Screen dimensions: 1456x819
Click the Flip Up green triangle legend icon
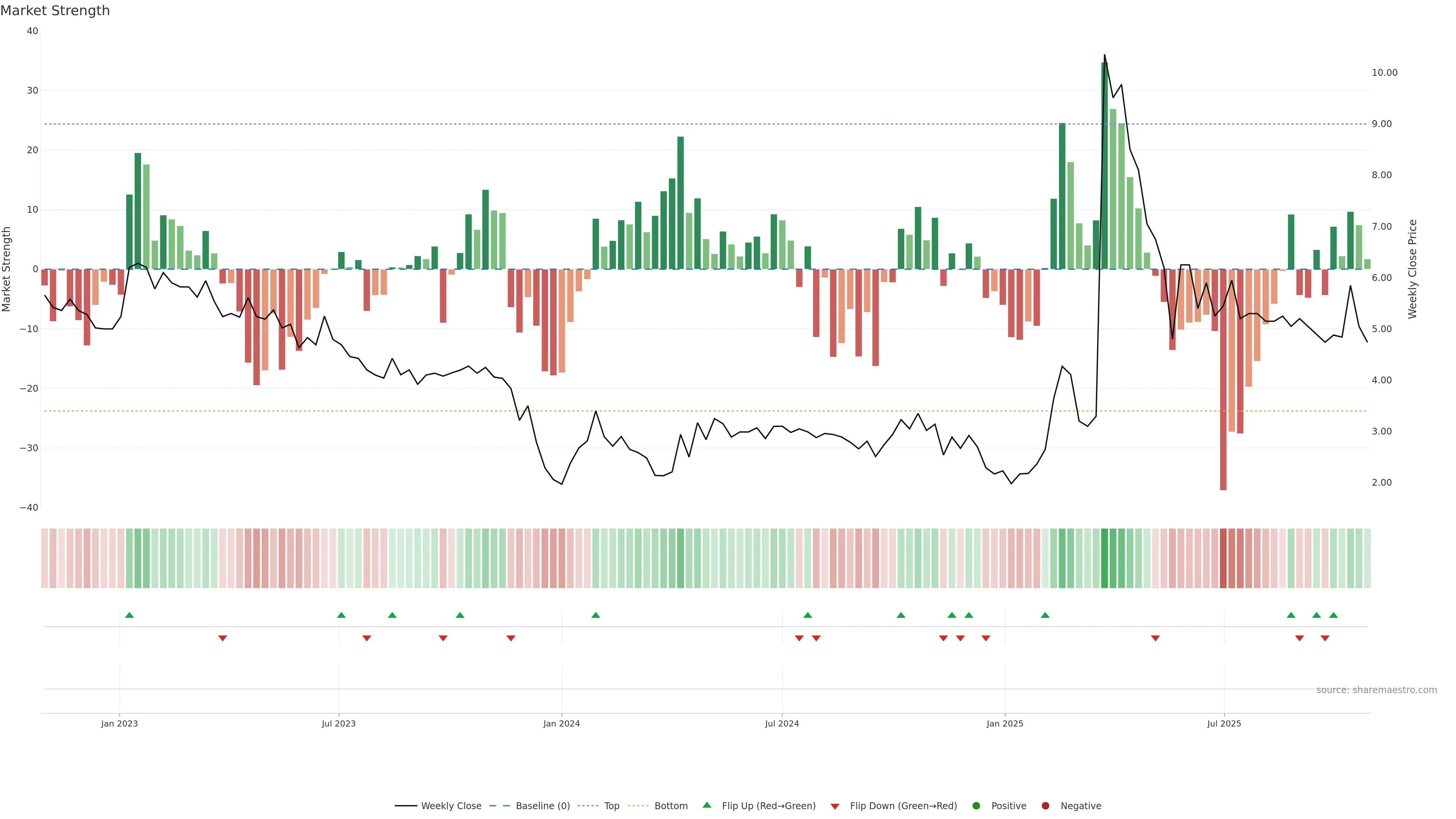(x=706, y=805)
